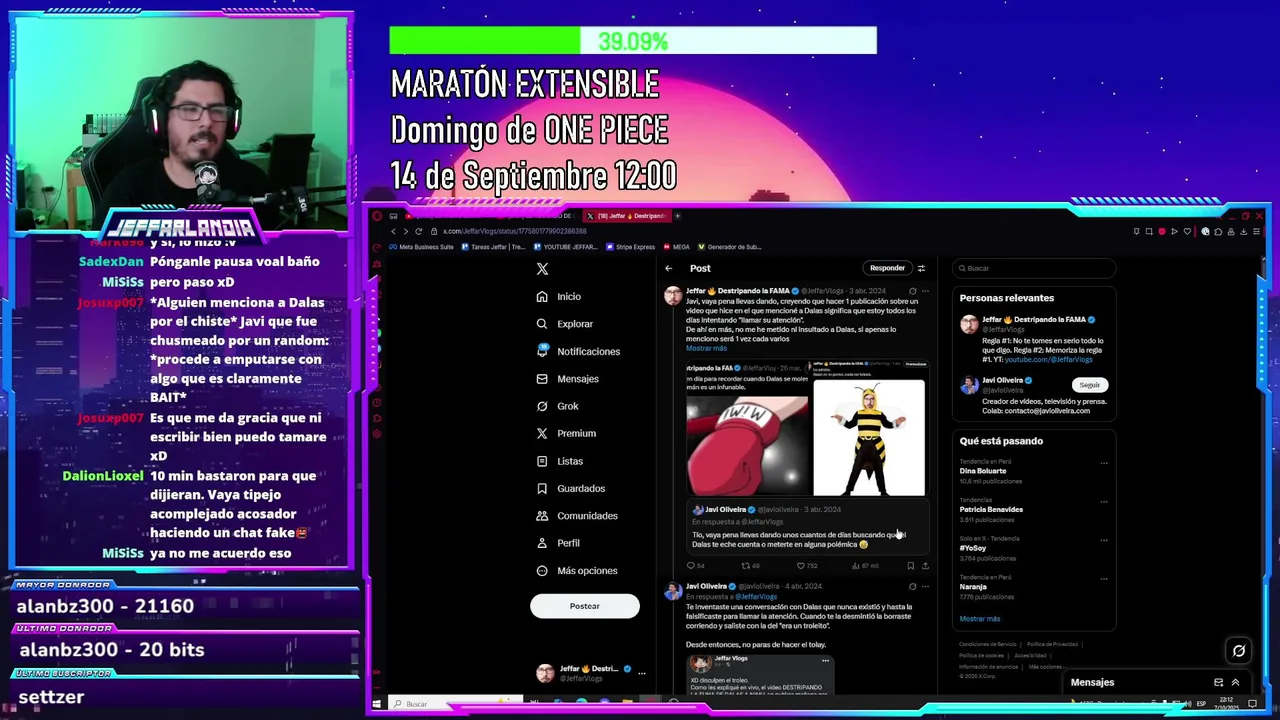Compose new message icon in Mensajes drawer
The image size is (1280, 720).
click(1218, 682)
